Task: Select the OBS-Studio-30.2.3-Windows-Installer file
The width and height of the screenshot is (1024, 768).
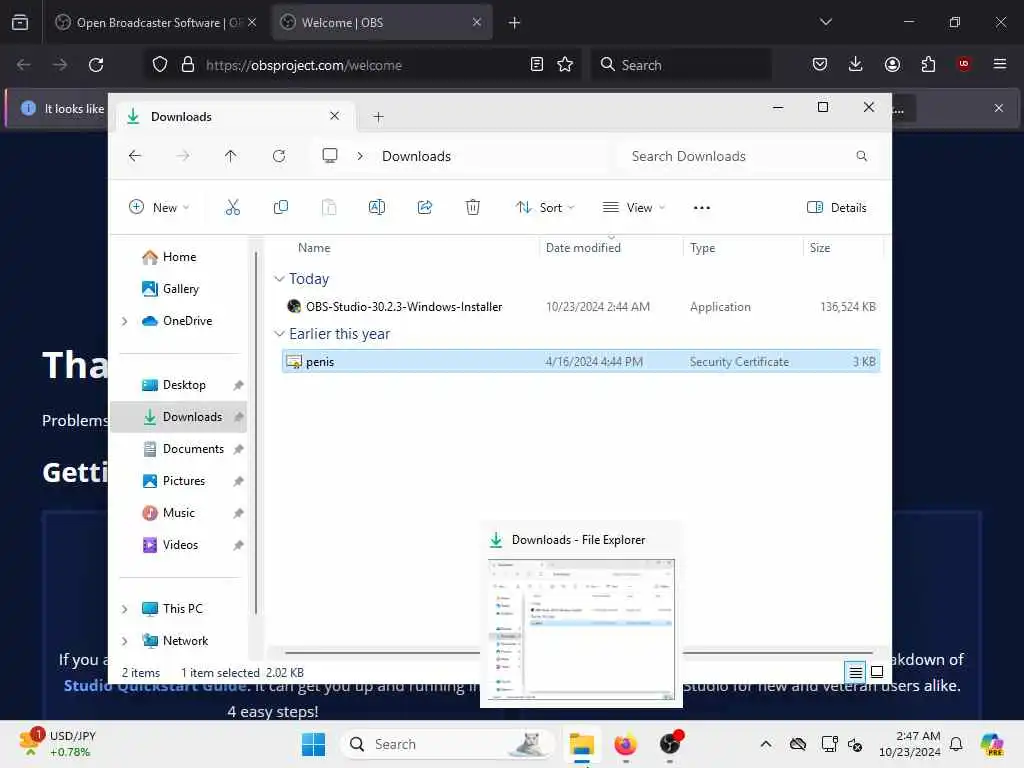Action: 581,307
